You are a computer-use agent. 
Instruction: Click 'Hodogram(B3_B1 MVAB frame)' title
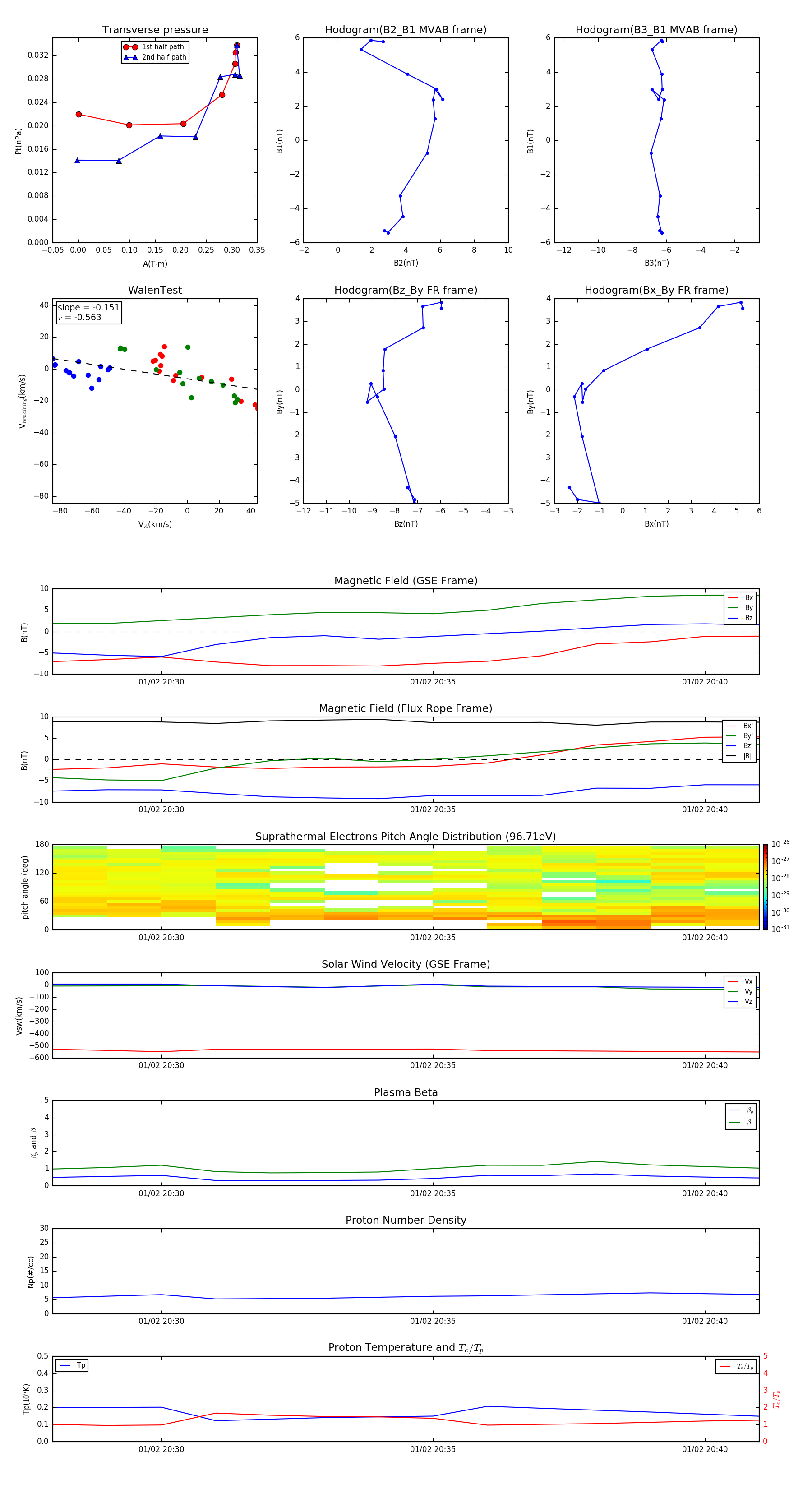click(x=656, y=29)
